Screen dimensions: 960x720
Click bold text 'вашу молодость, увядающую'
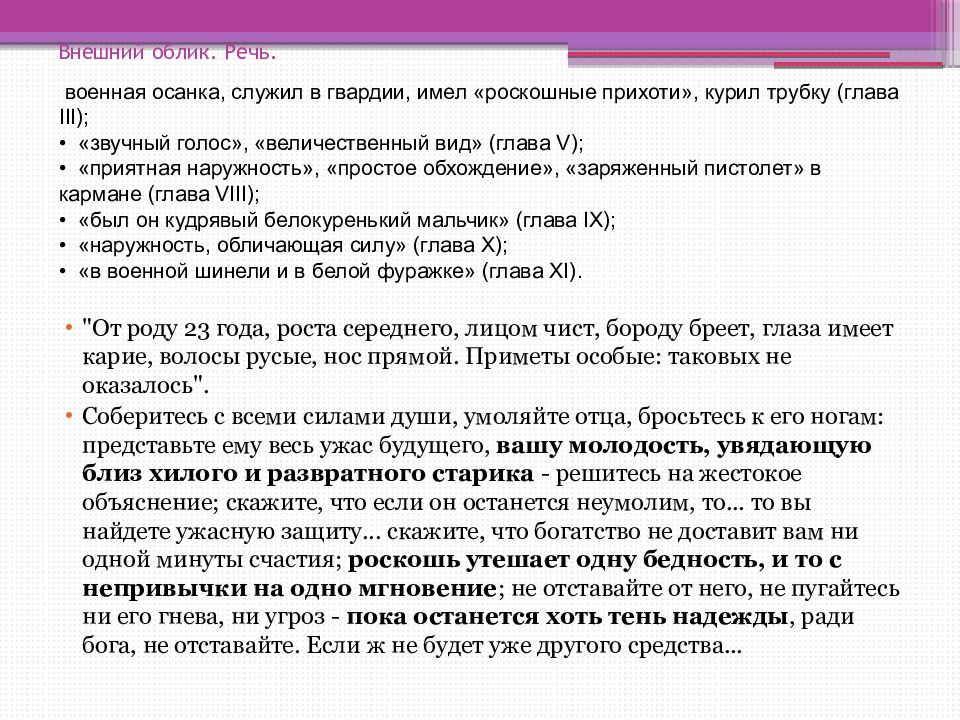(x=683, y=446)
